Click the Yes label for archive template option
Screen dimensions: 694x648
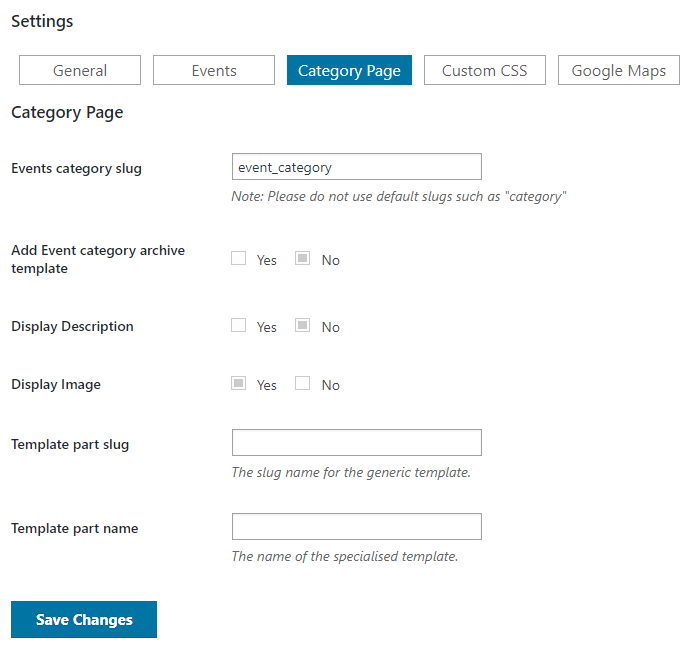tap(266, 260)
